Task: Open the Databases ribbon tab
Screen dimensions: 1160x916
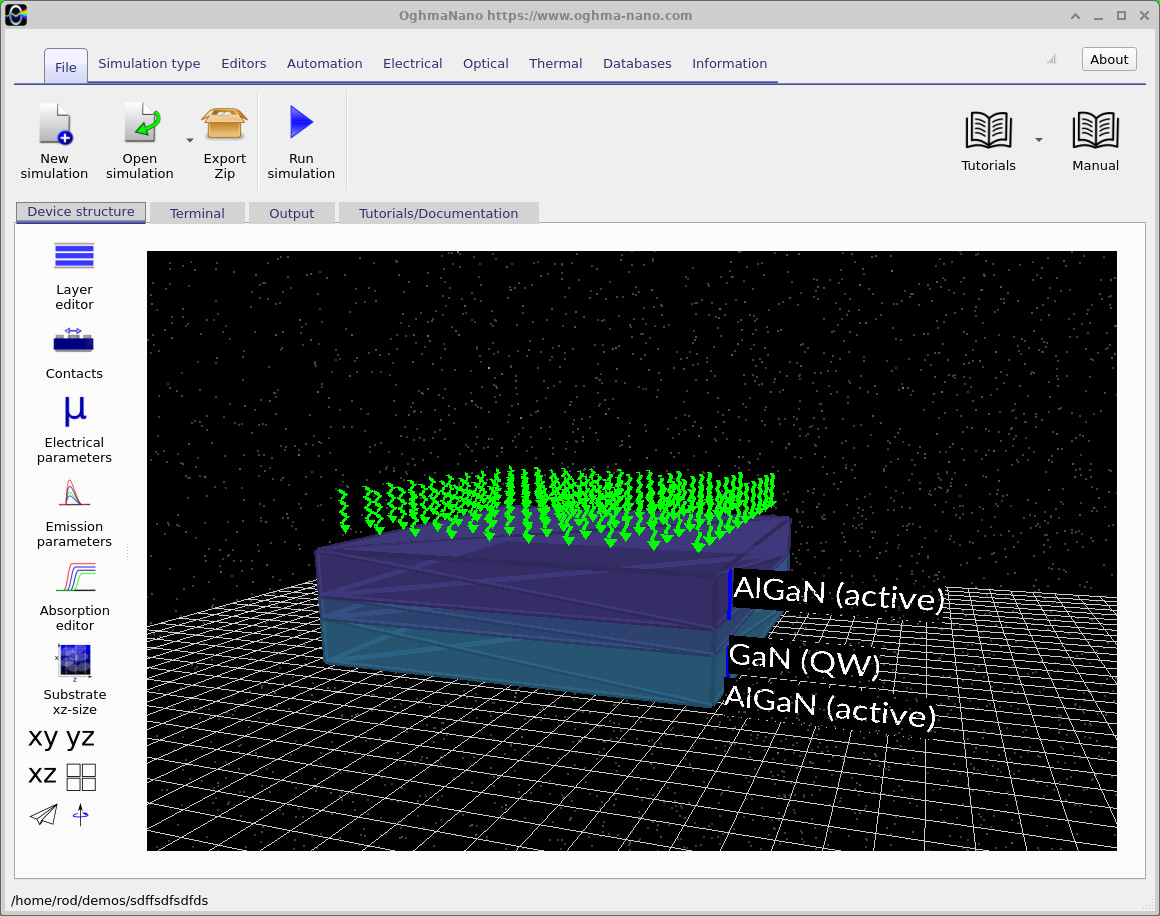Action: 637,64
